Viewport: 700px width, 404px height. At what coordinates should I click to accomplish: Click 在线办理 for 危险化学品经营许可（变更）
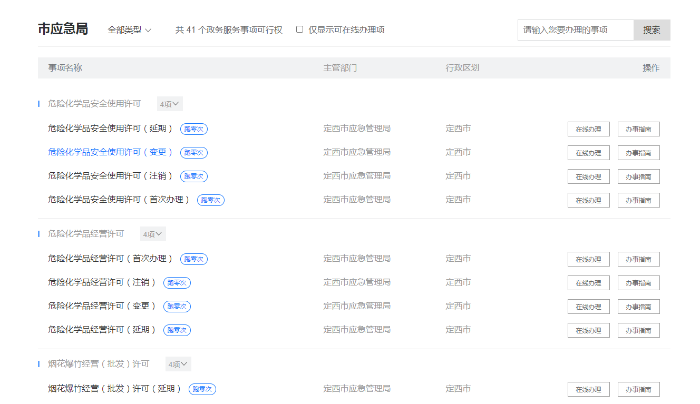pyautogui.click(x=588, y=306)
